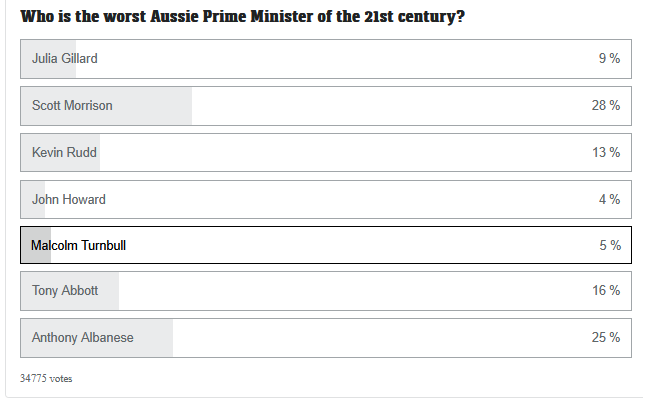Screen dimensions: 654x416
Task: Pick the John Howard poll option
Action: click(x=326, y=199)
